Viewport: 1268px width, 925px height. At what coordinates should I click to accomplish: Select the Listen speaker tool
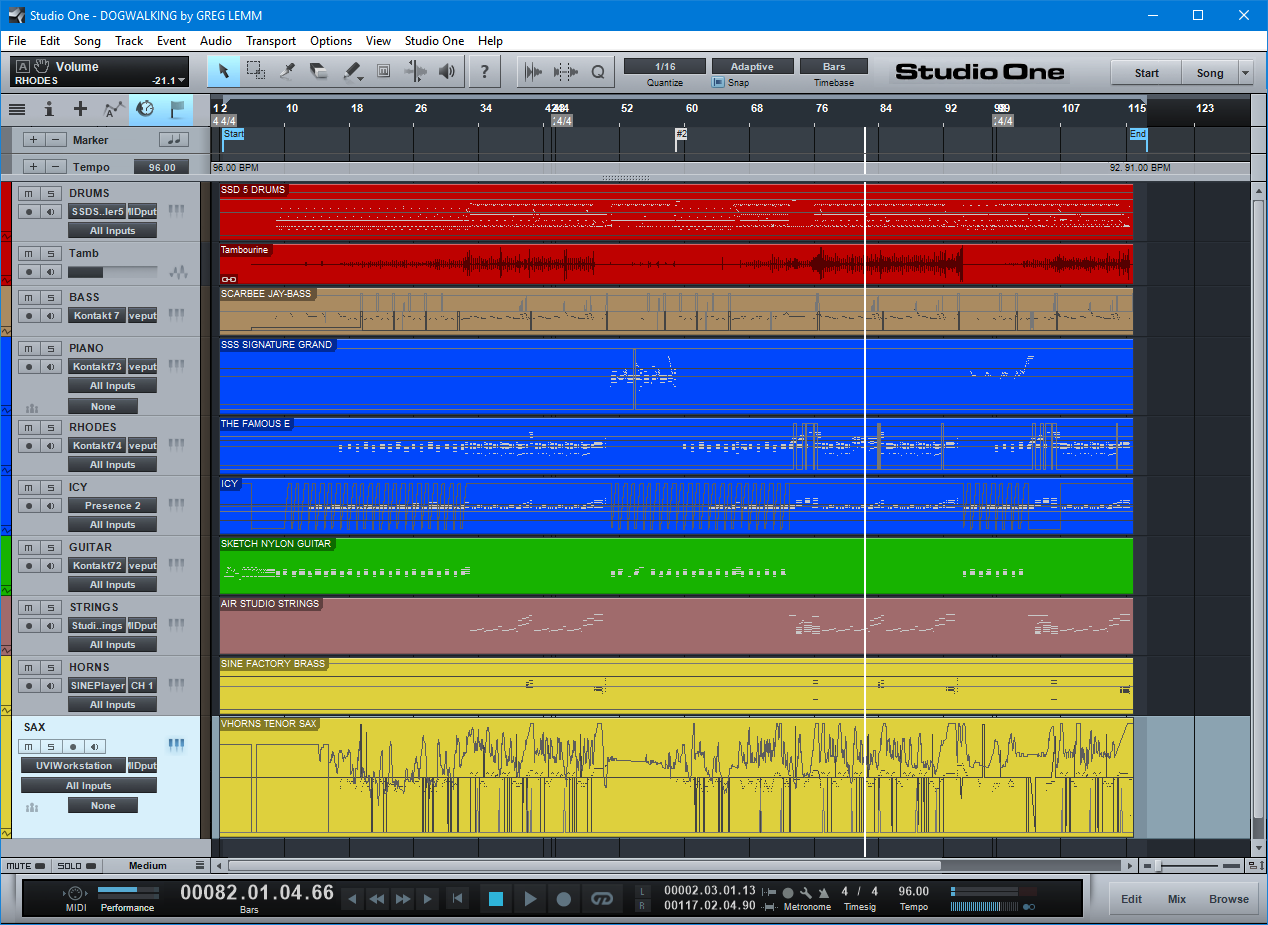click(447, 71)
